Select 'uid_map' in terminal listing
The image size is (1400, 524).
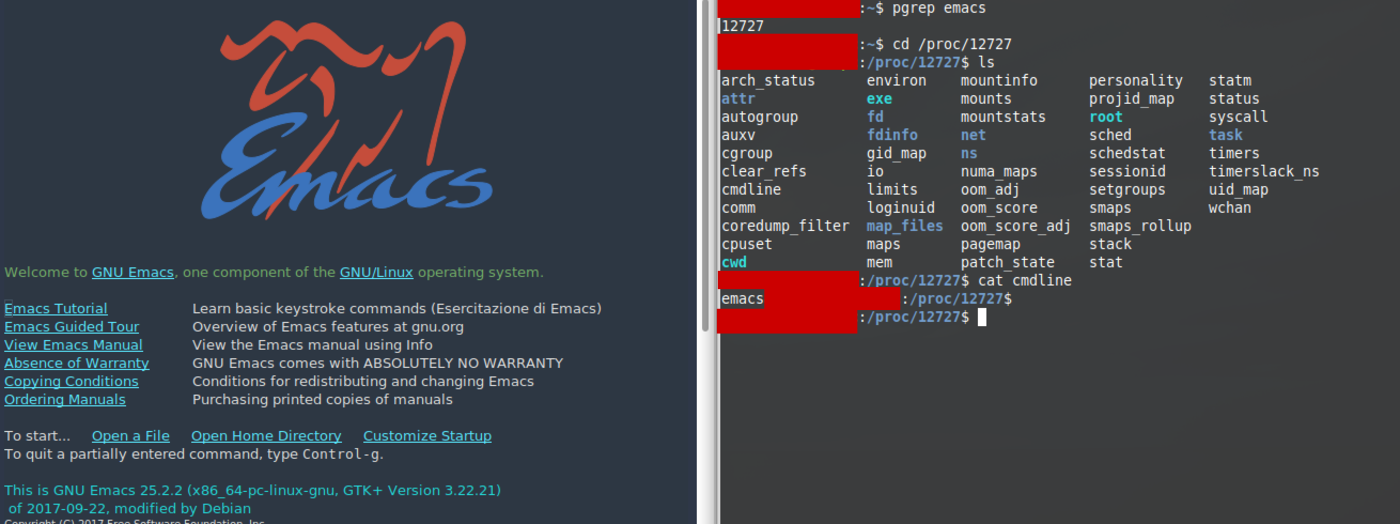(1239, 189)
